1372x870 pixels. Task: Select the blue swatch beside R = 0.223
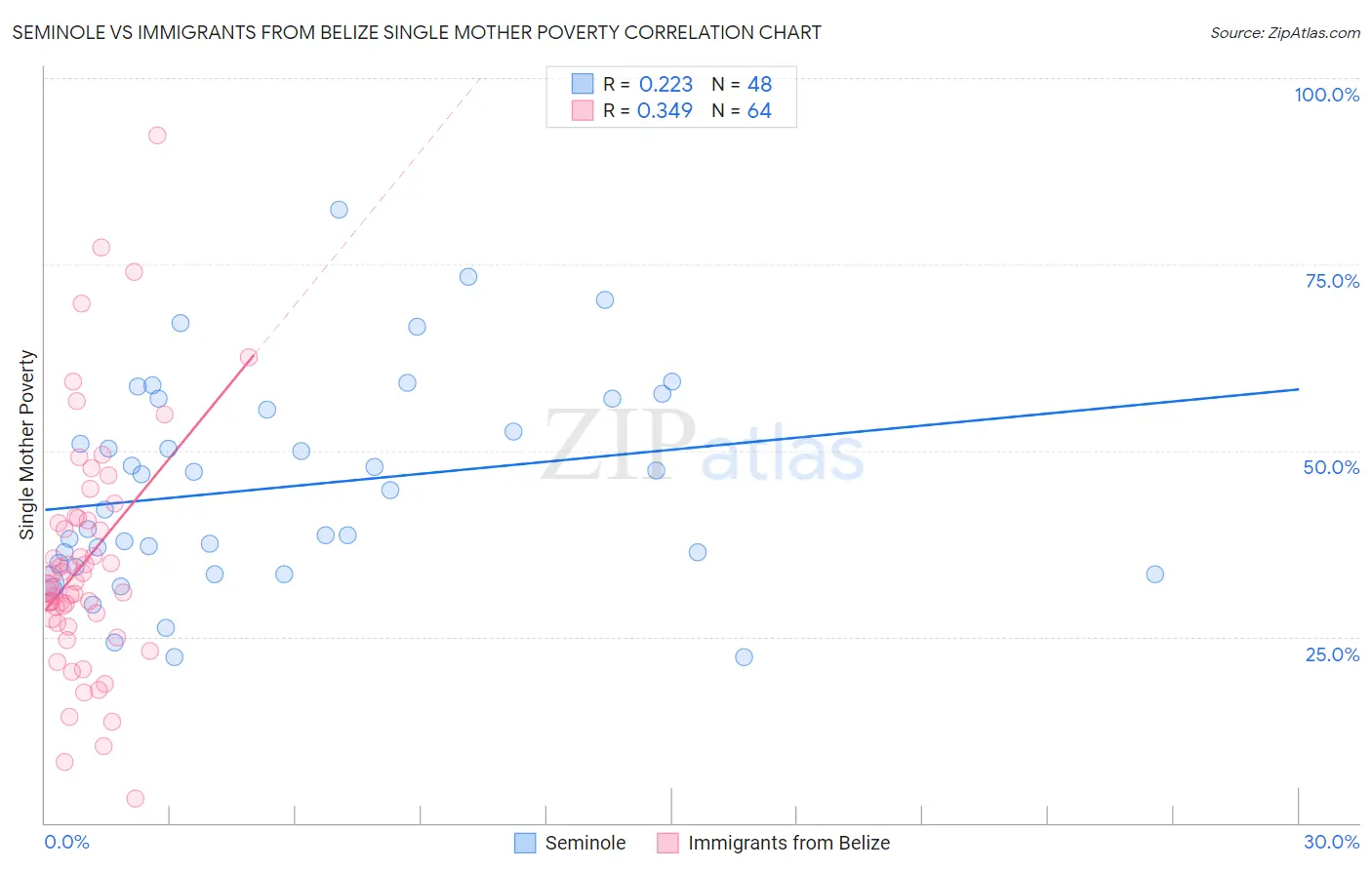[583, 84]
